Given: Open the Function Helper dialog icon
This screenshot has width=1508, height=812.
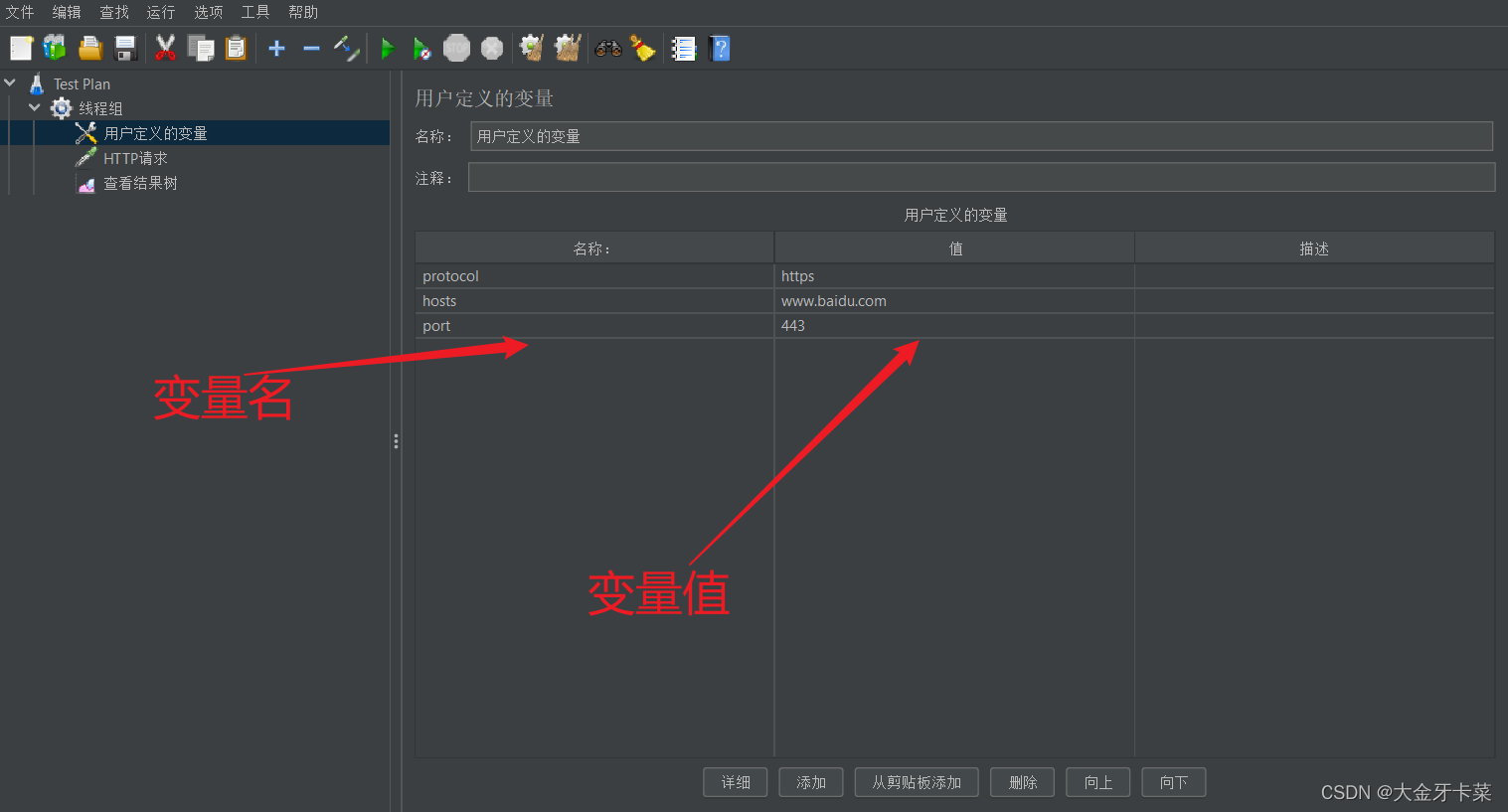Looking at the screenshot, I should point(683,48).
